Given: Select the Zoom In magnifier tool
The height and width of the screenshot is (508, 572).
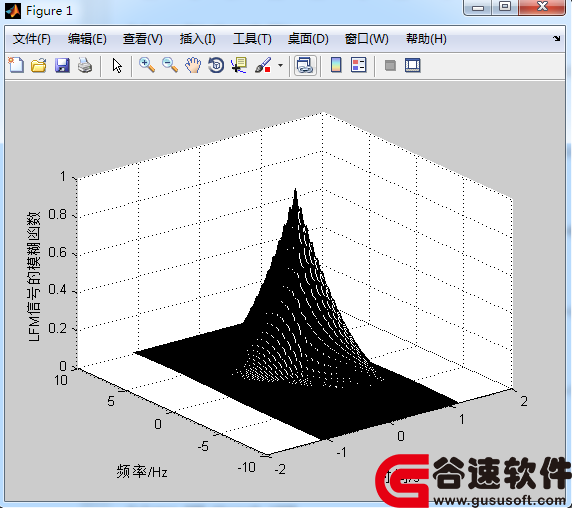Looking at the screenshot, I should tap(147, 65).
